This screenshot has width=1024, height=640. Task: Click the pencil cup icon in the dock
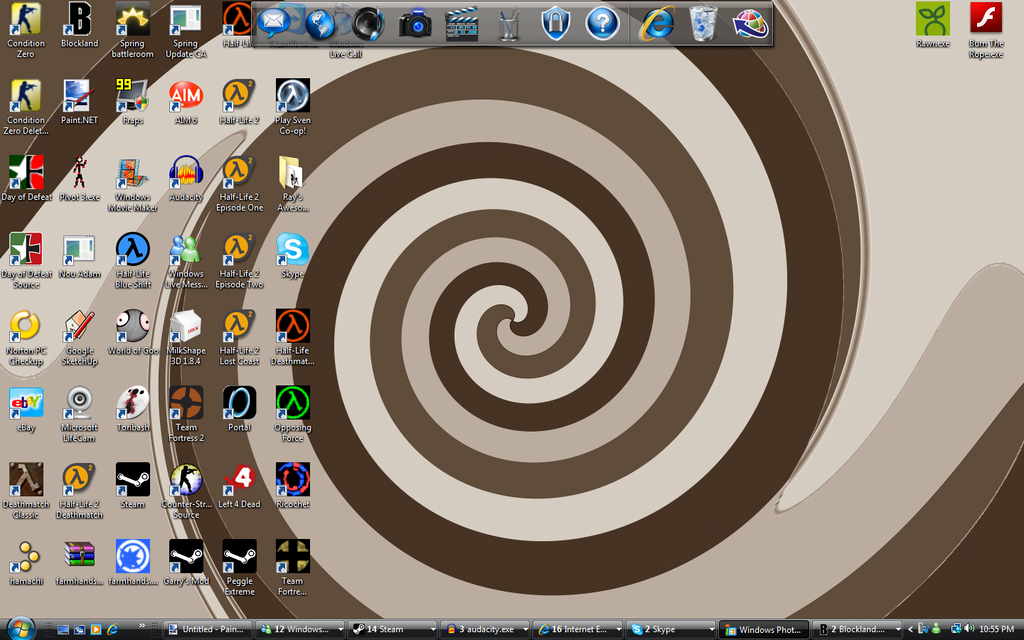(x=508, y=25)
